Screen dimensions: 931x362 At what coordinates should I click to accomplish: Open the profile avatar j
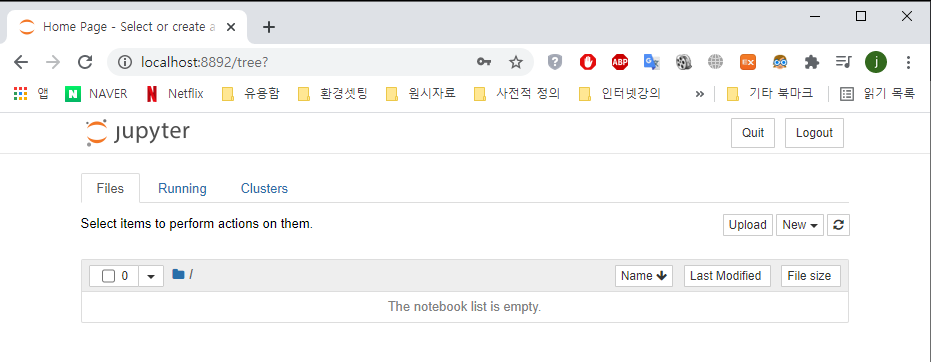point(876,62)
